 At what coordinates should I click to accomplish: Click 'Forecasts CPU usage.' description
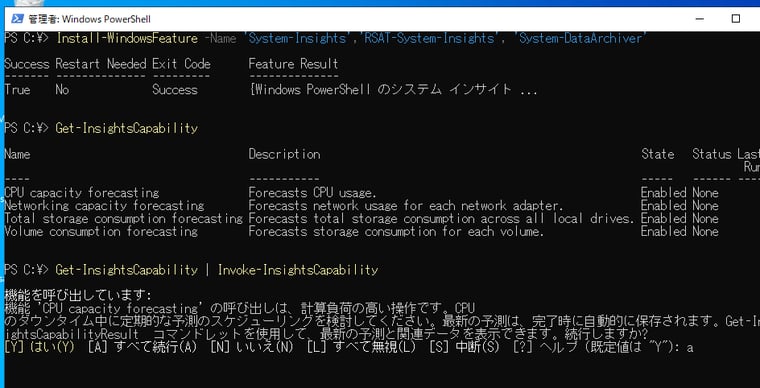[313, 193]
